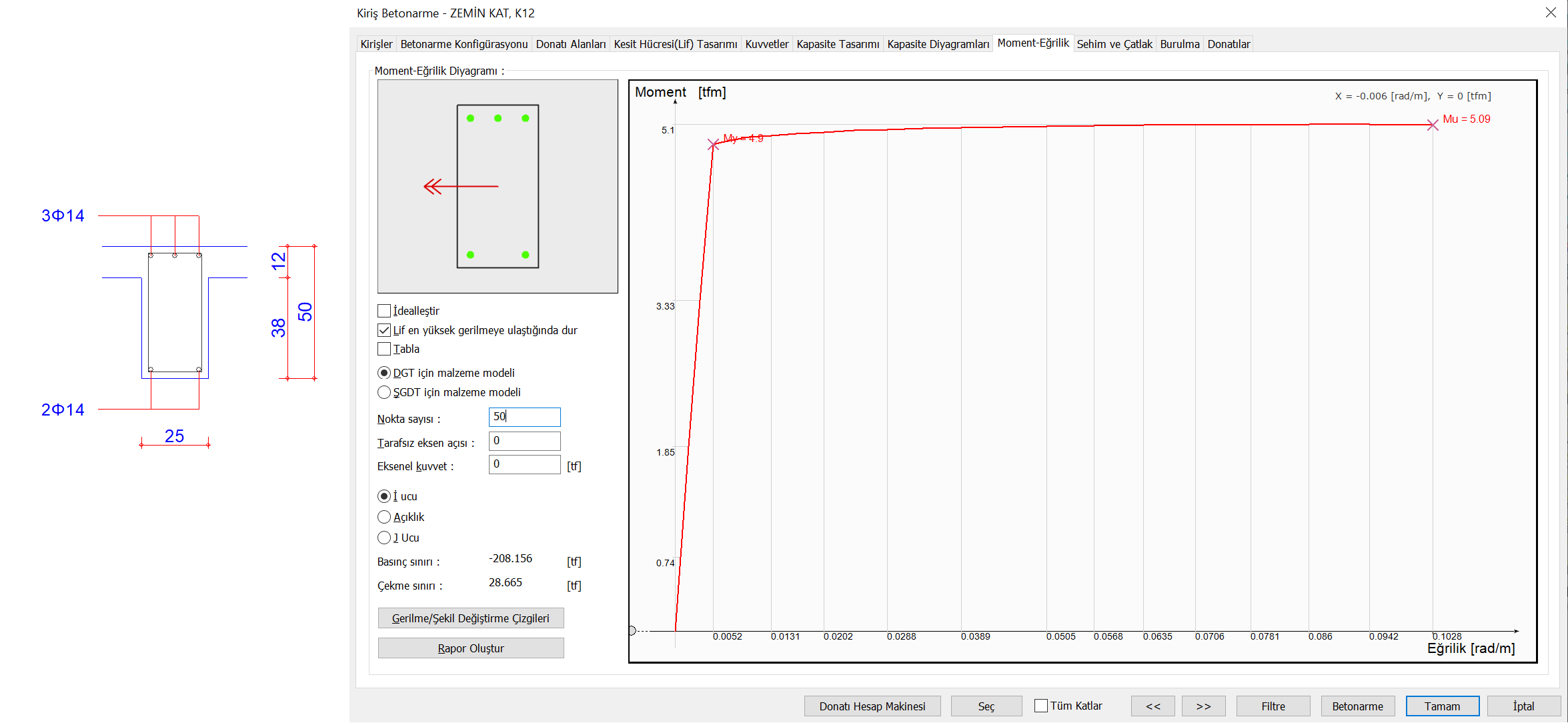Click the Mu = 5.09 marker on curve

click(1432, 125)
